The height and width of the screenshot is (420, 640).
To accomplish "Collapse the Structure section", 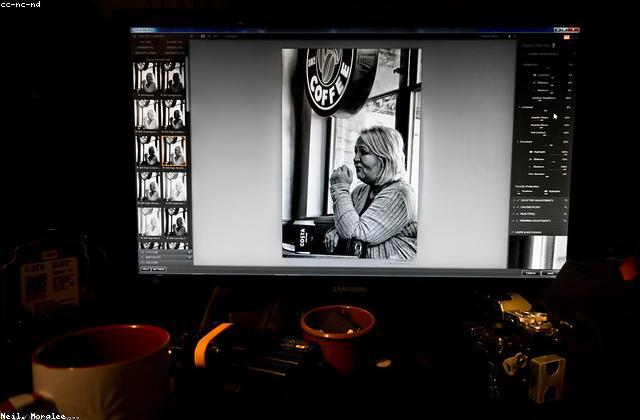I will (519, 142).
